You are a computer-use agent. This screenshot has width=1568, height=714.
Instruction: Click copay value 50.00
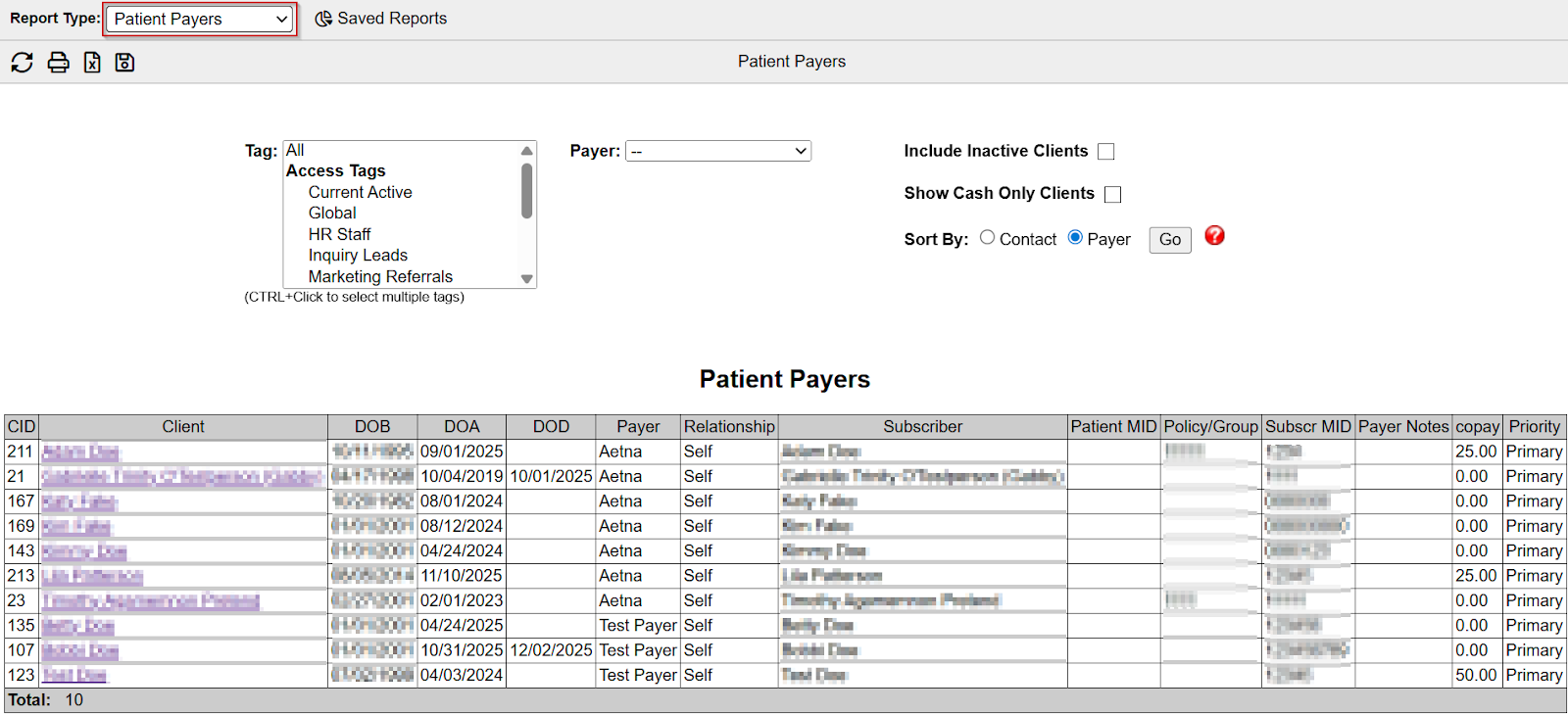pos(1476,676)
